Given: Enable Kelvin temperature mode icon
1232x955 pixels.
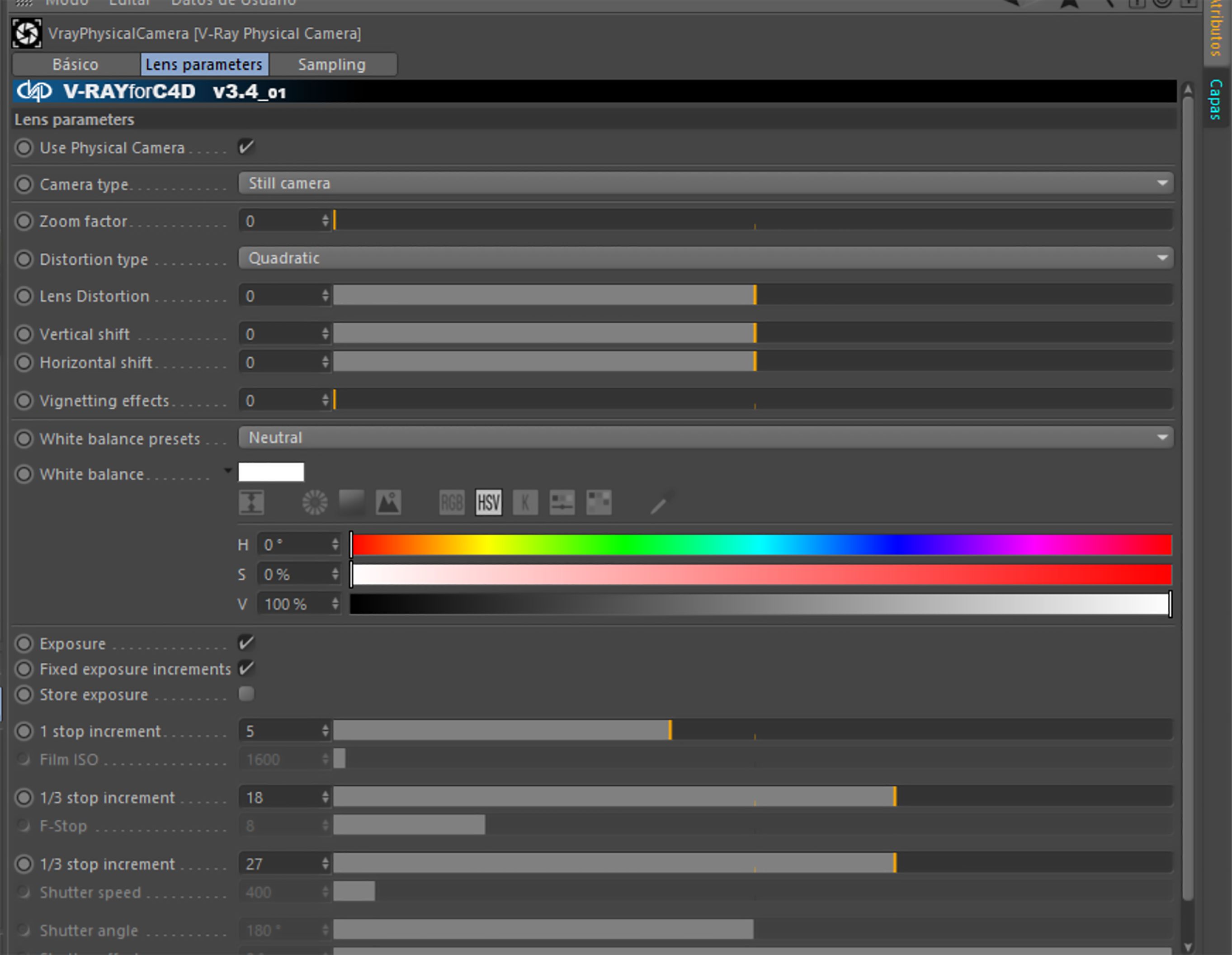Looking at the screenshot, I should 525,502.
